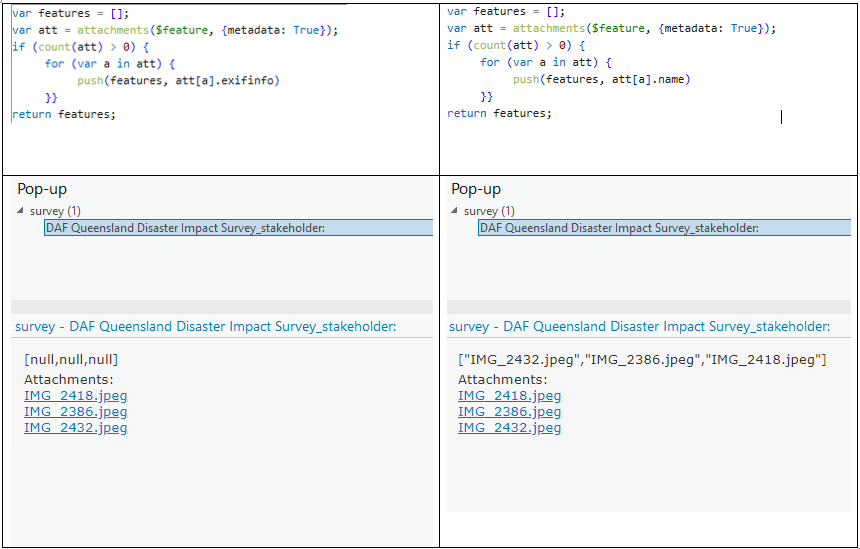Click the 'Pop-up' heading of the filename-array pane
Screen dimensions: 860x549
tap(476, 189)
